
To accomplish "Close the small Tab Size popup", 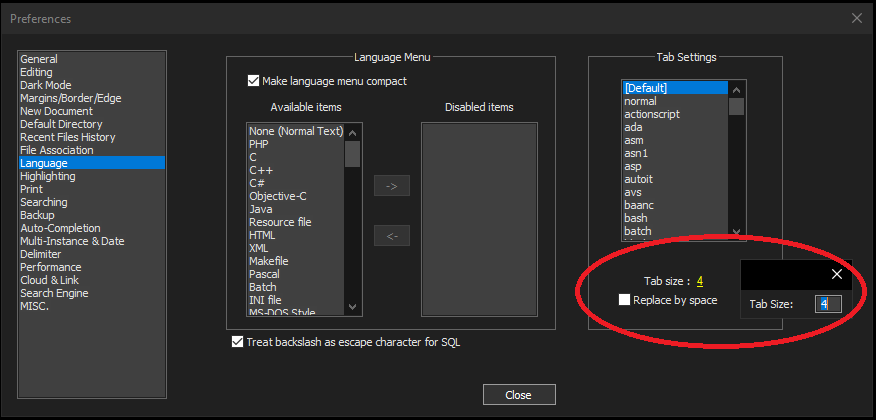I will coord(837,274).
